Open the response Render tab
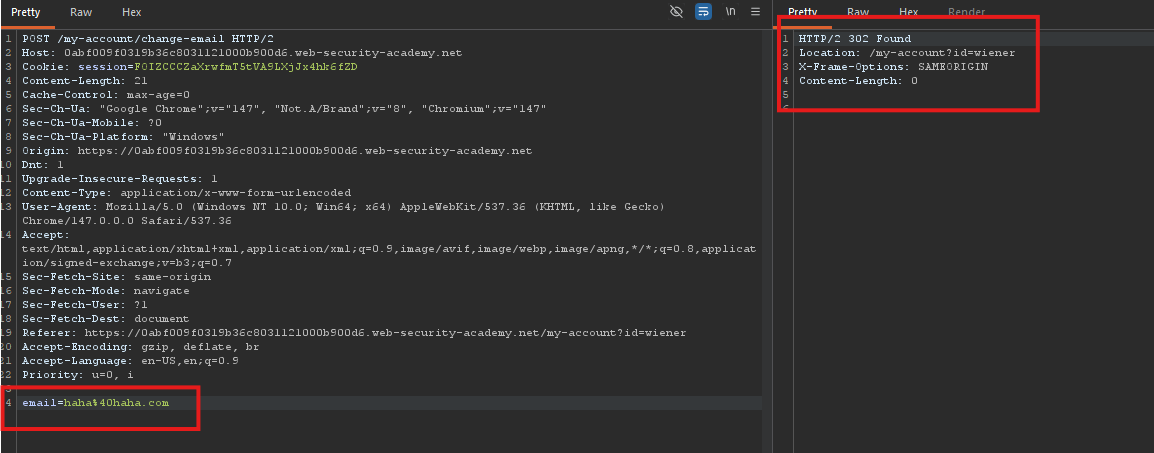This screenshot has width=1154, height=453. (966, 13)
